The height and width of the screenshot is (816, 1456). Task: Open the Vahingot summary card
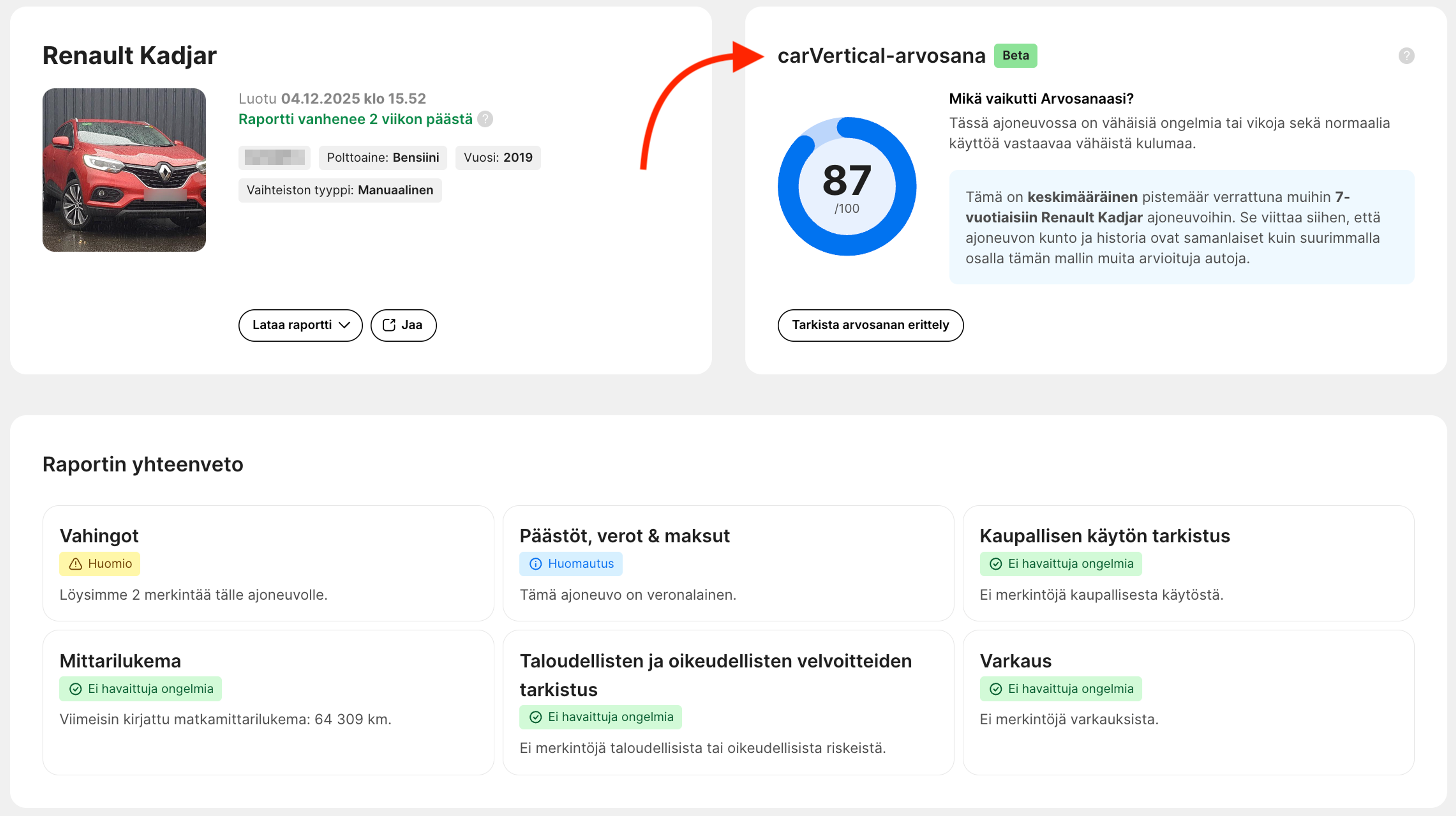268,563
